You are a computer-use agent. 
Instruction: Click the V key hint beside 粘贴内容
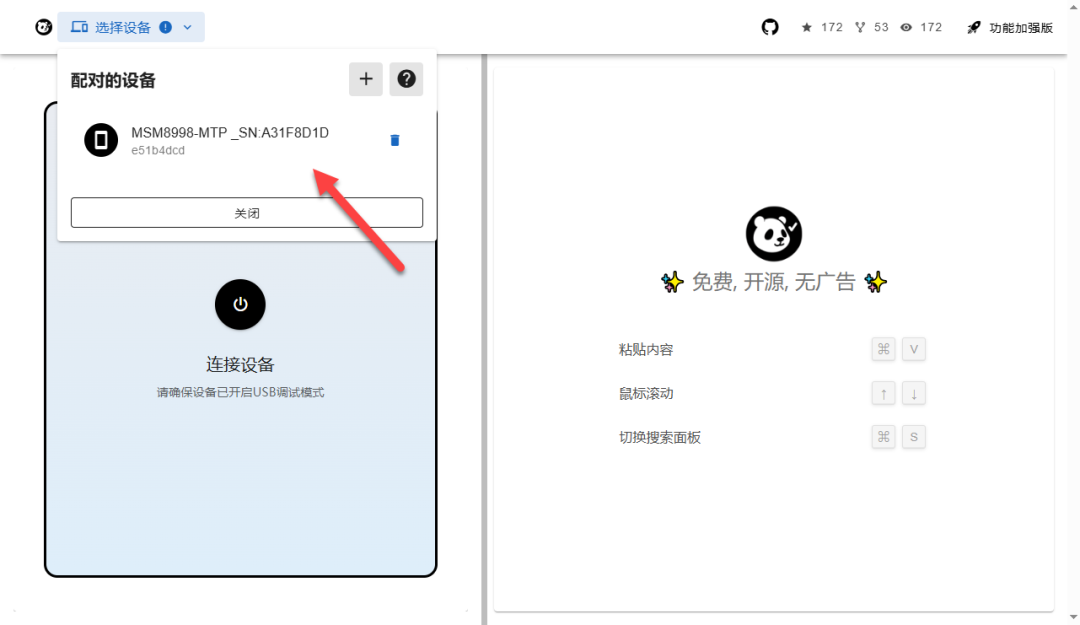(x=914, y=349)
